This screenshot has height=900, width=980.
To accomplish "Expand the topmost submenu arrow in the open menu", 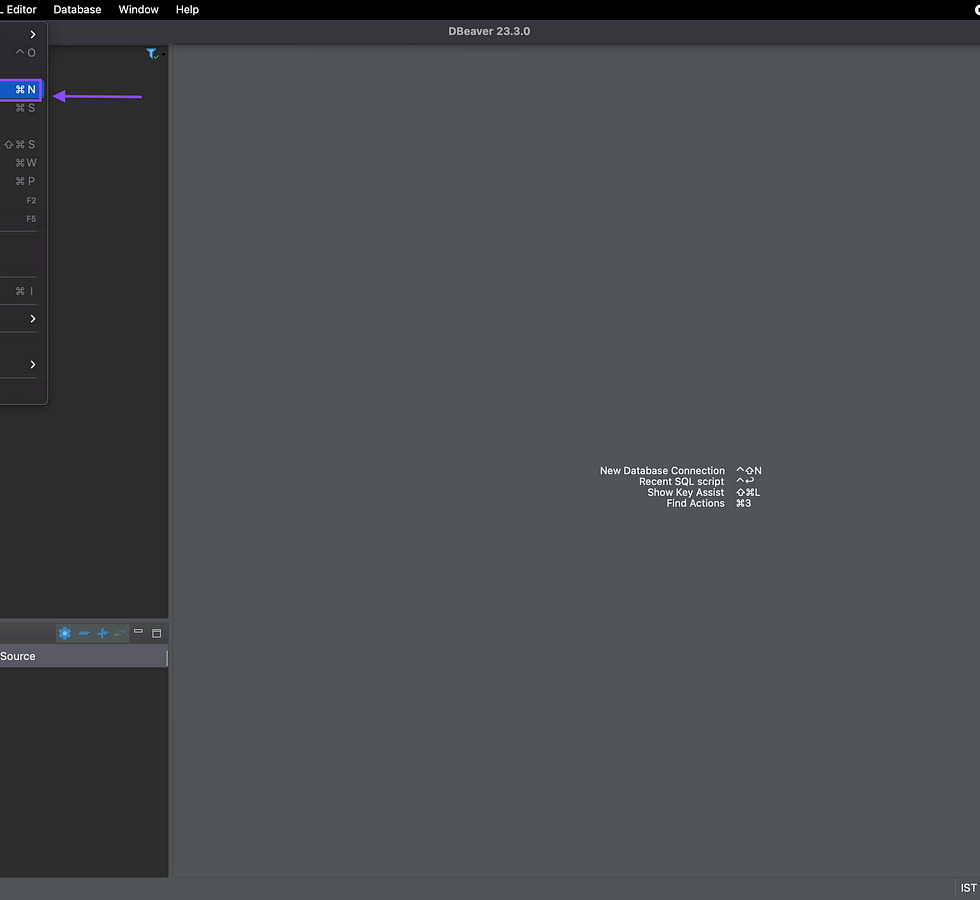I will pos(32,35).
